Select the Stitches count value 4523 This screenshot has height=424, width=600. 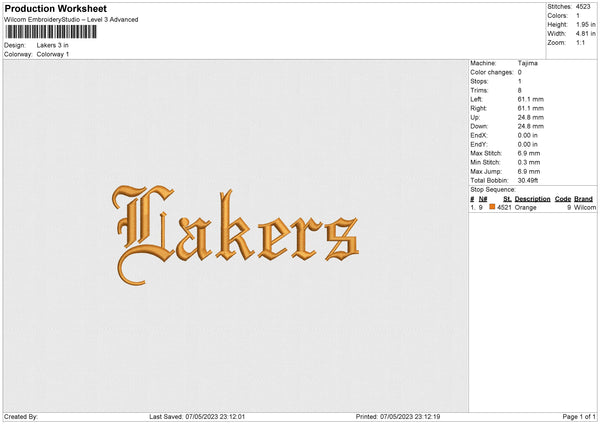tap(584, 8)
